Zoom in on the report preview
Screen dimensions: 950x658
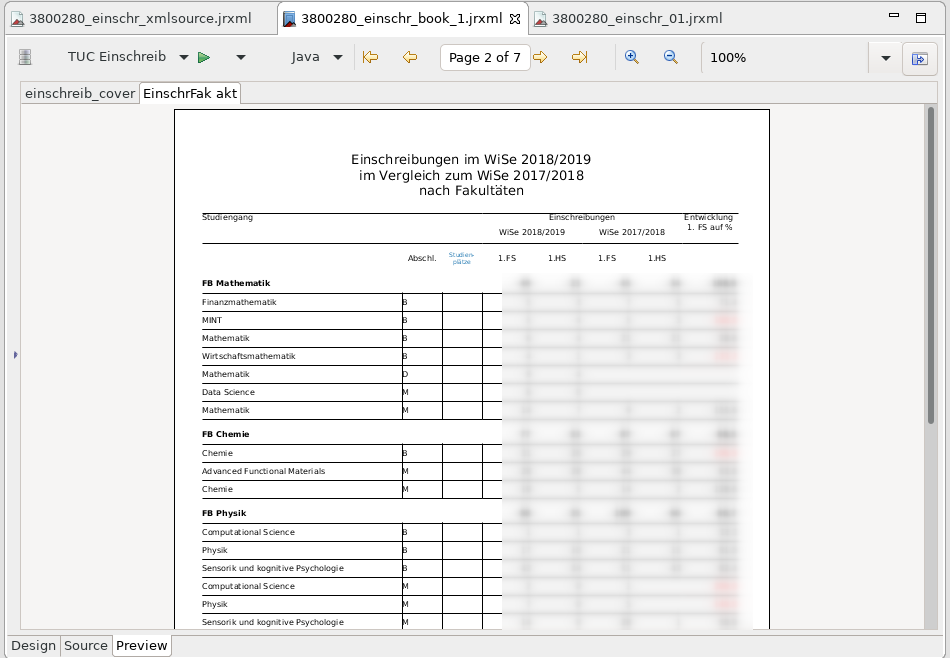pyautogui.click(x=632, y=57)
